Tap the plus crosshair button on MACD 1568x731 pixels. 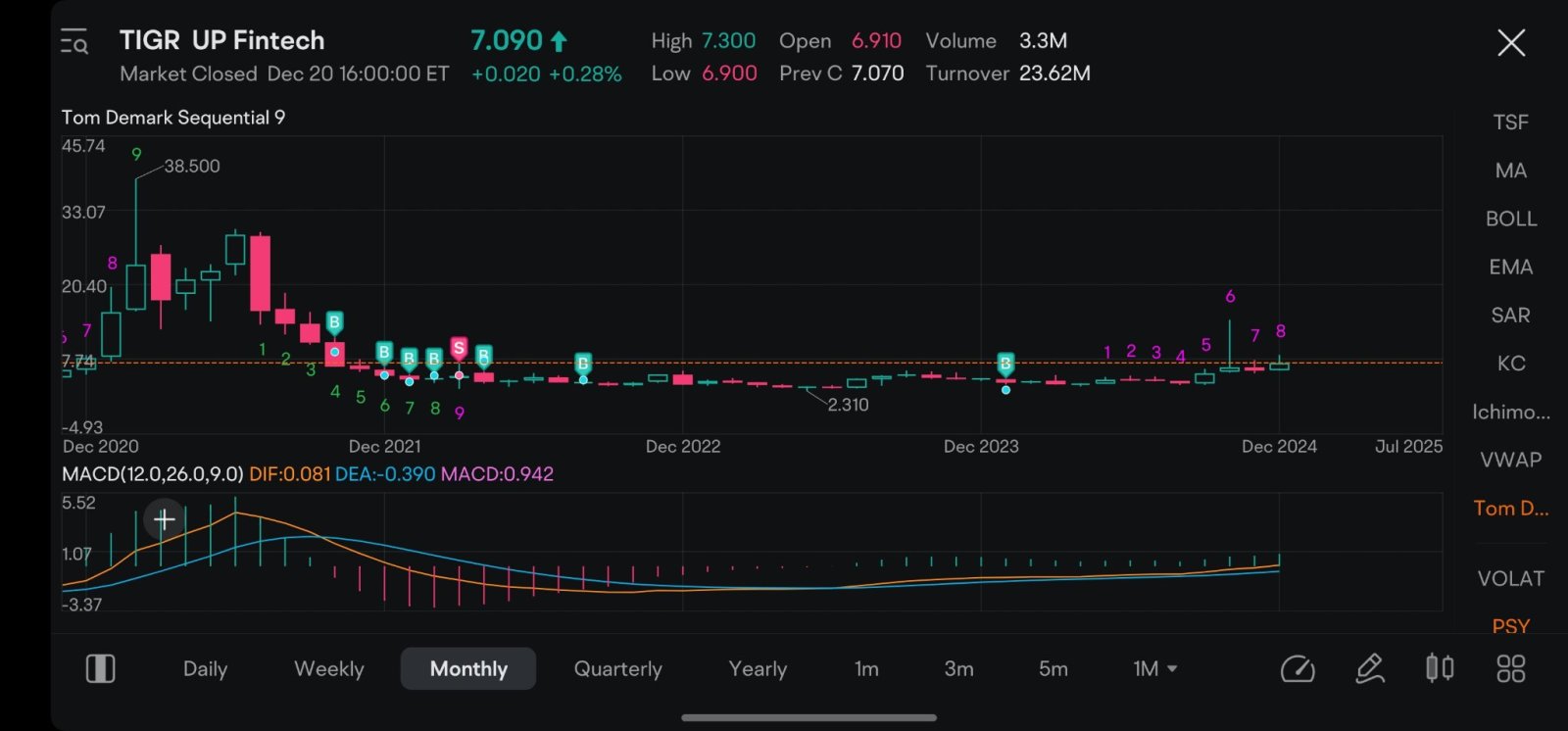[164, 519]
